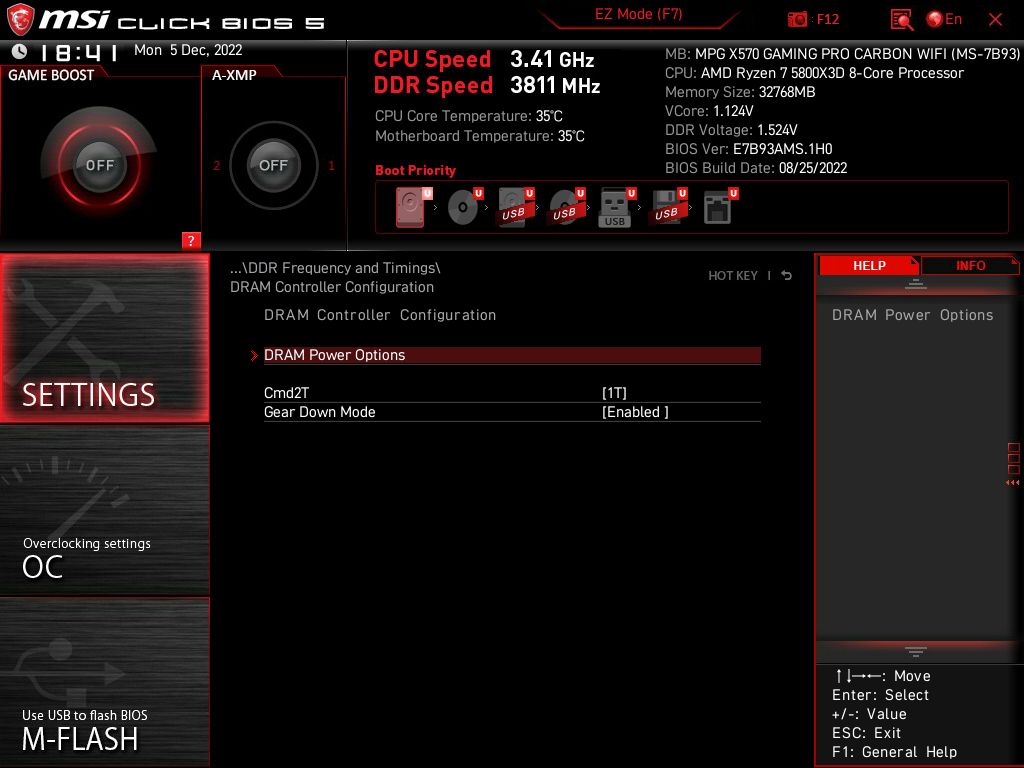Screen dimensions: 1024x768
Task: Switch to the HELP tab
Action: coord(869,266)
